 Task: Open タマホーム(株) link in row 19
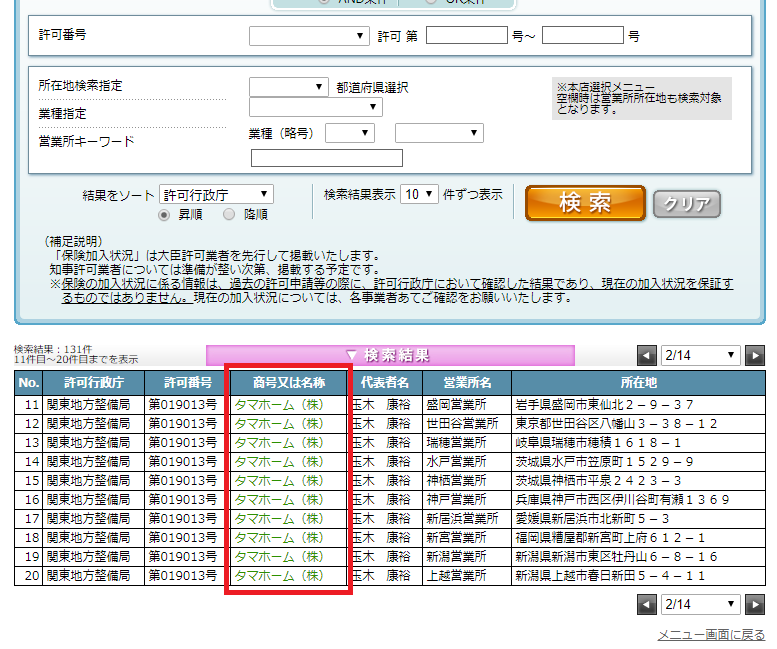pyautogui.click(x=279, y=556)
